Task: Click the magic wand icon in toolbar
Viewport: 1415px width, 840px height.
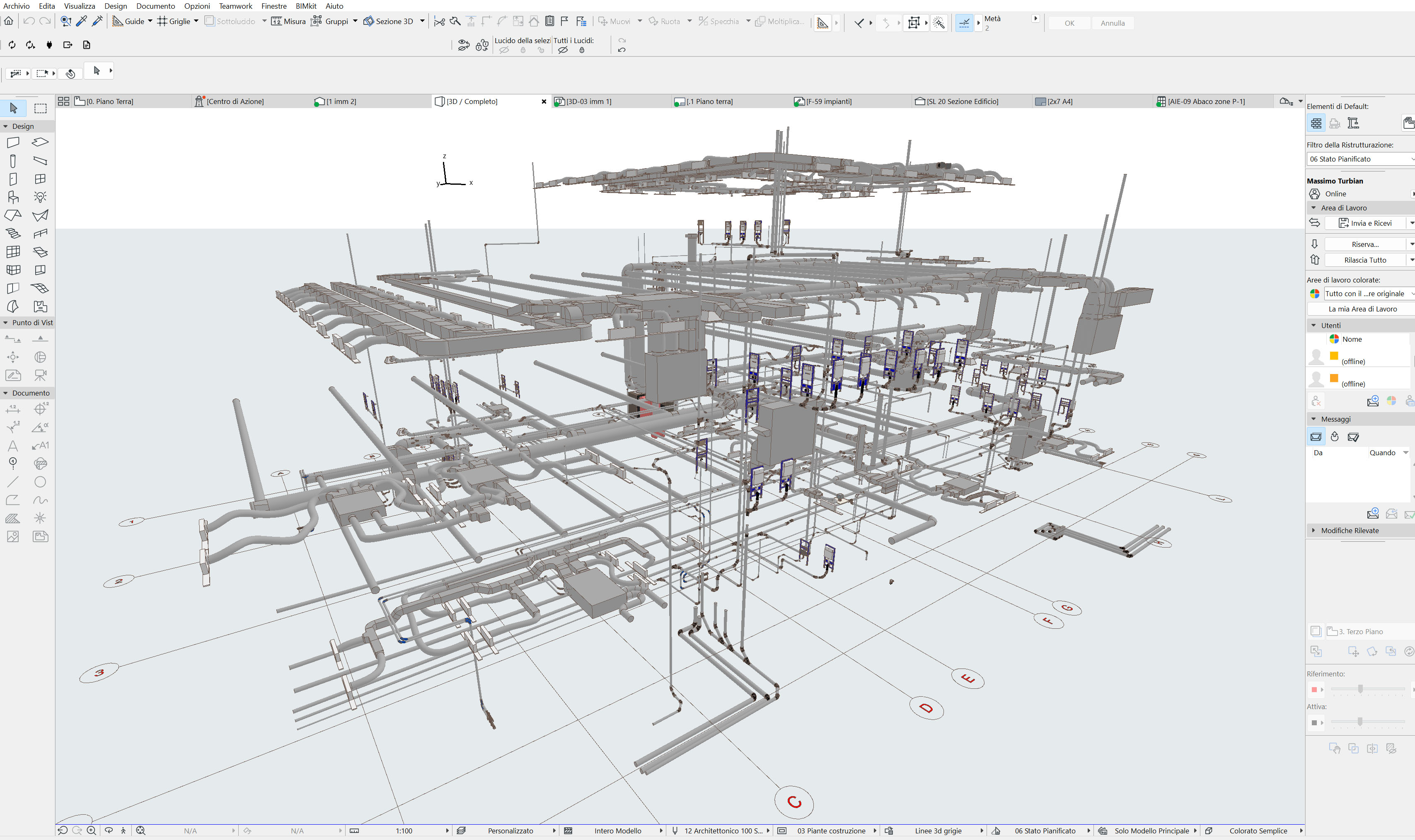Action: 938,23
